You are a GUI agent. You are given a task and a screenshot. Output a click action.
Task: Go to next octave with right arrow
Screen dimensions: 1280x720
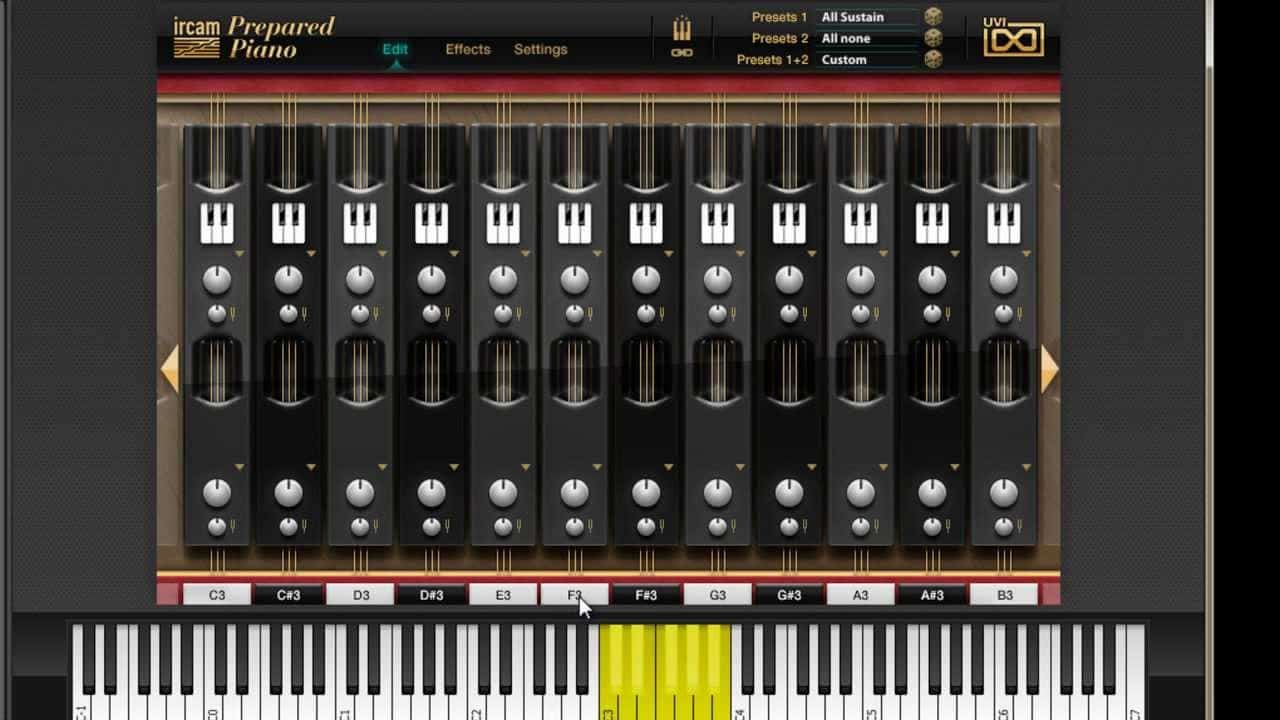tap(1050, 369)
